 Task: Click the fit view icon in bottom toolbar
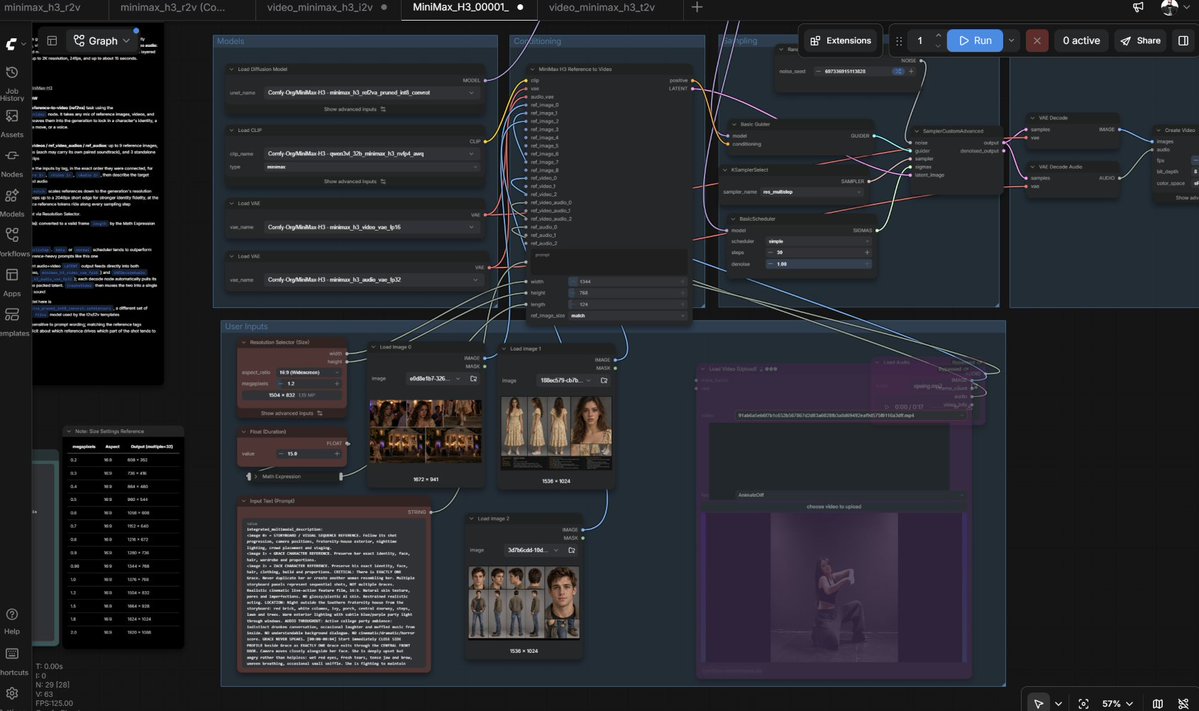pos(1084,703)
